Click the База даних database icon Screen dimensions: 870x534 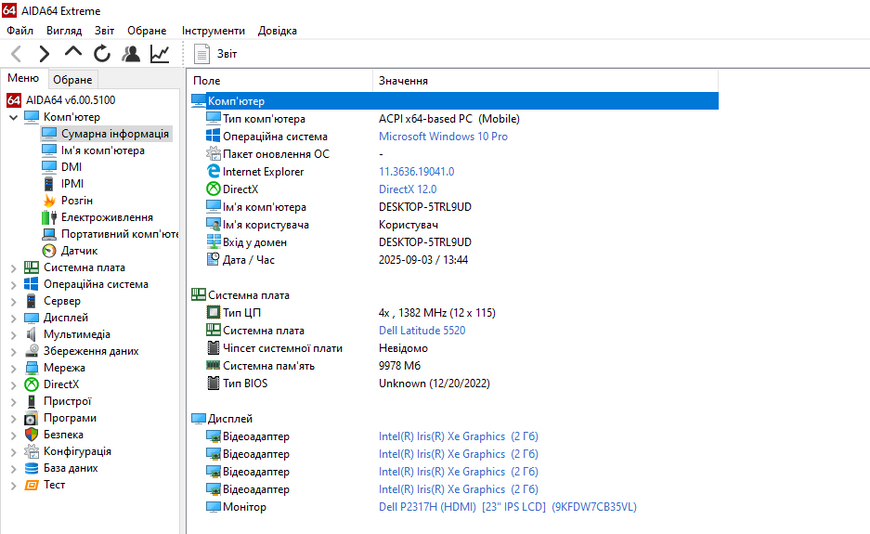point(32,468)
